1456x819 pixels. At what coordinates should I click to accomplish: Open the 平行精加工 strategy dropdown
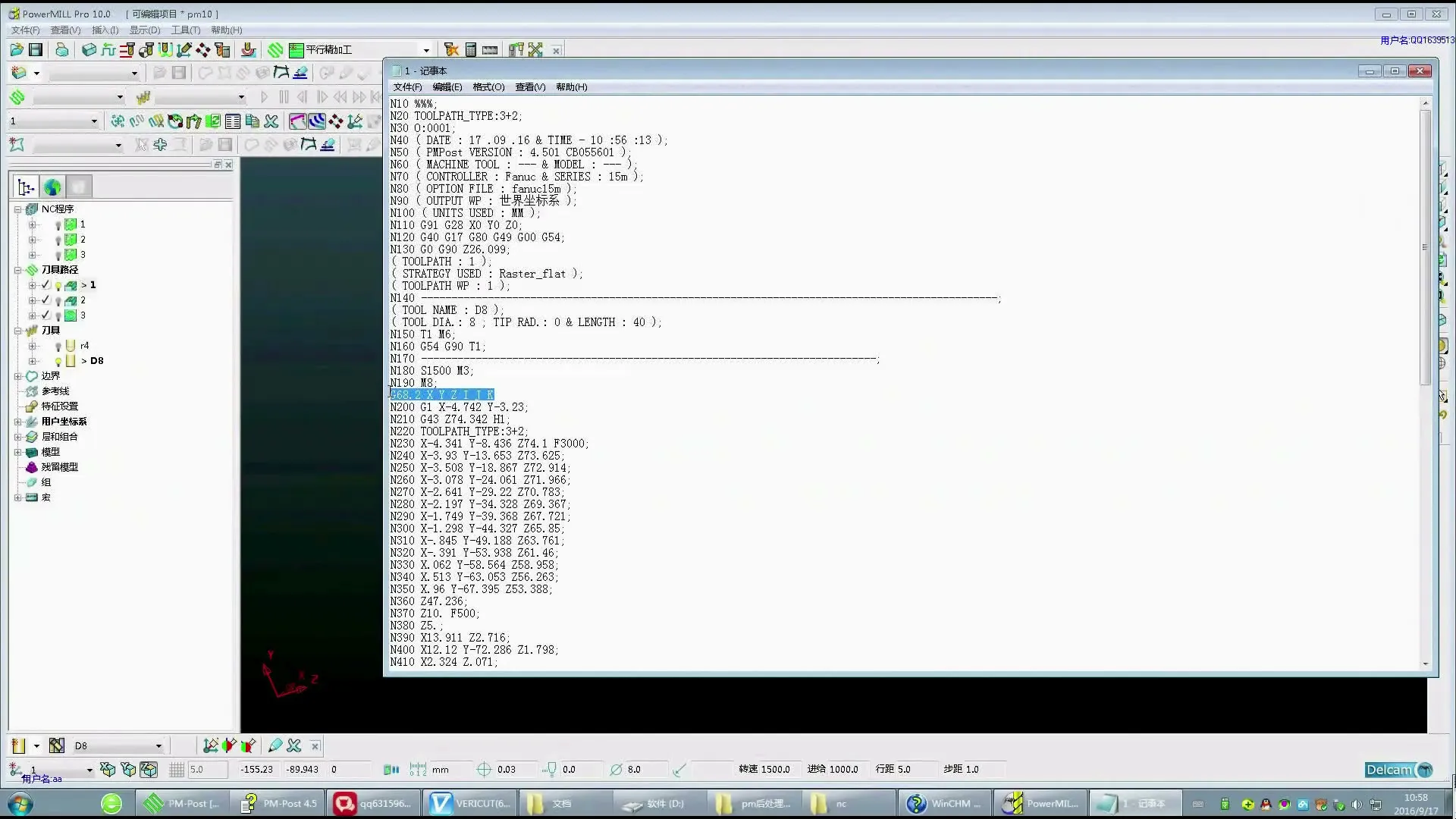click(x=426, y=50)
